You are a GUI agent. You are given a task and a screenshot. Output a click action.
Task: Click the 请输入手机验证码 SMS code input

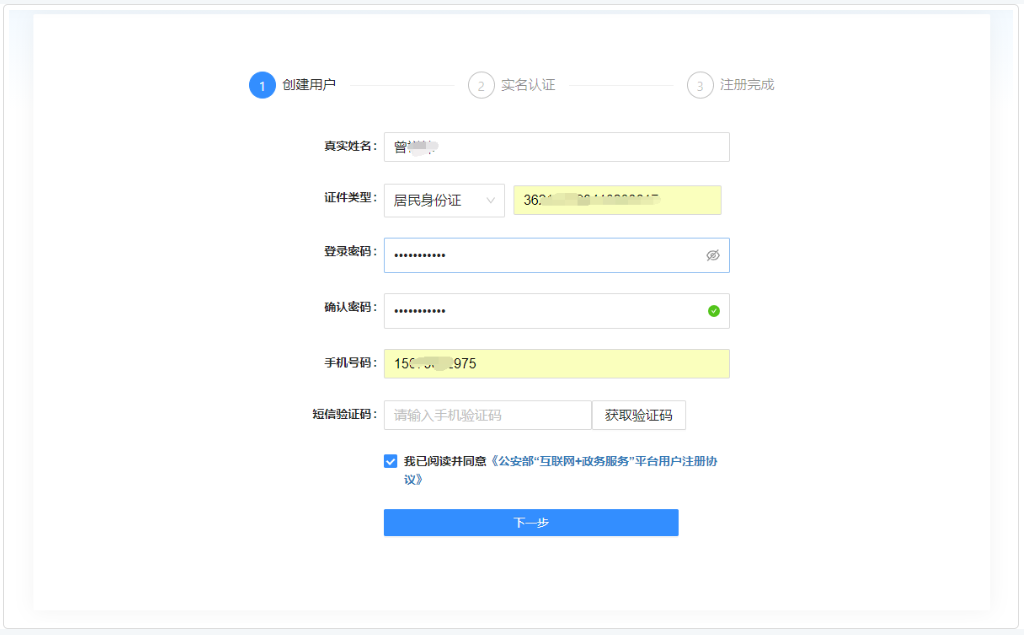487,415
